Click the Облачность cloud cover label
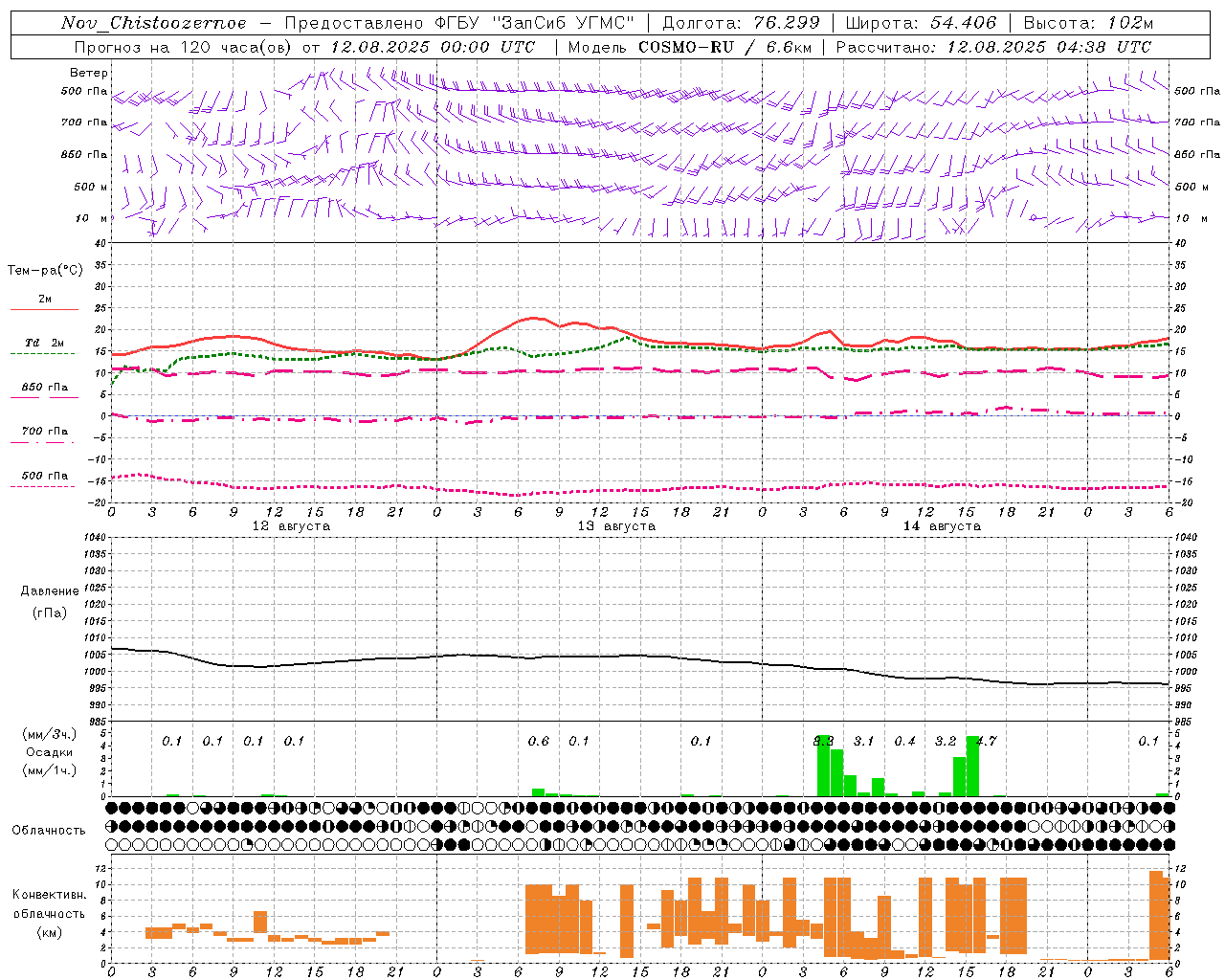 tap(49, 831)
